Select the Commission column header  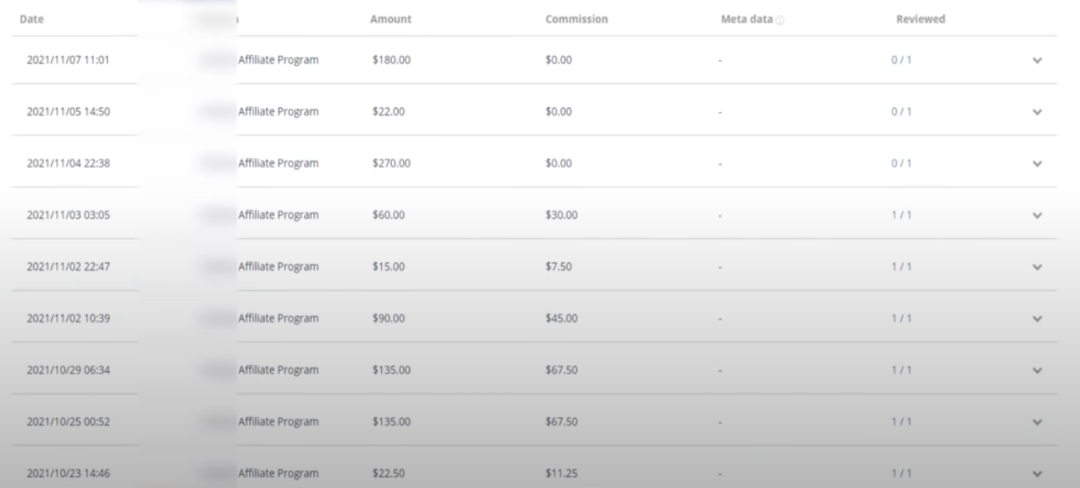(x=576, y=19)
